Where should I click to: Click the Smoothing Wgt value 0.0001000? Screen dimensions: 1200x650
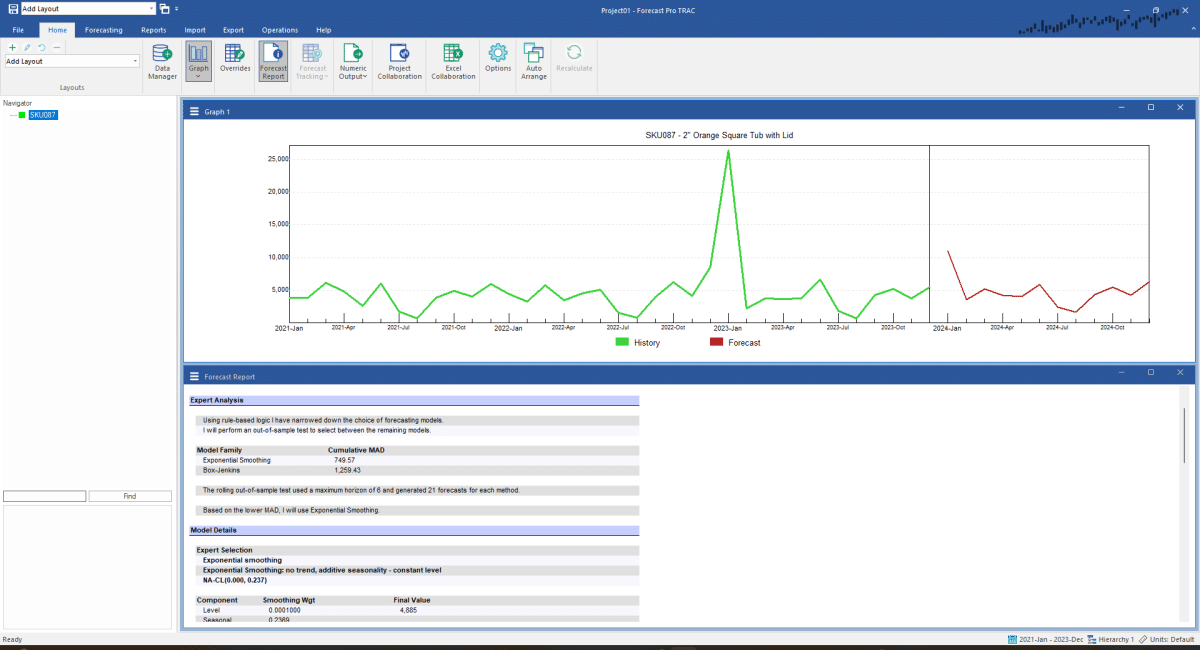pyautogui.click(x=285, y=610)
